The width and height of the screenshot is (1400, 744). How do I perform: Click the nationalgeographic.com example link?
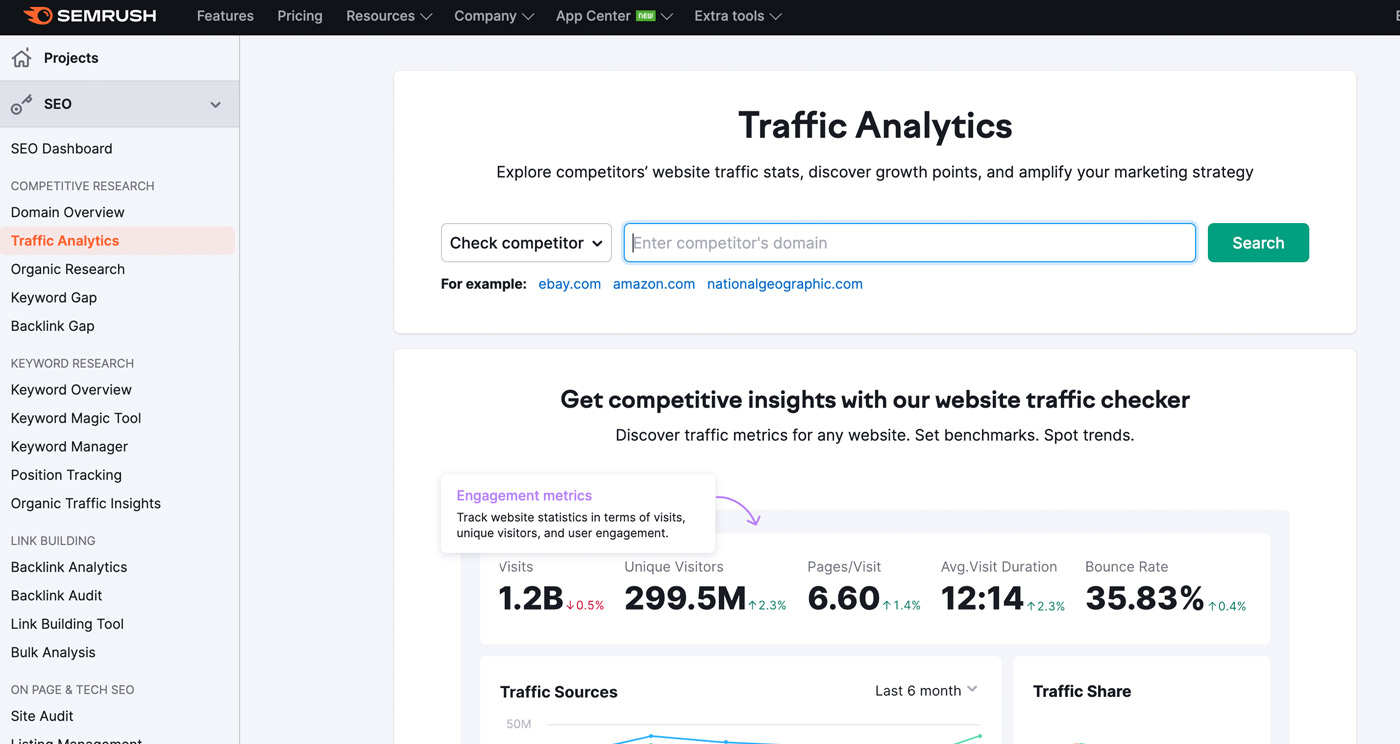click(x=785, y=284)
